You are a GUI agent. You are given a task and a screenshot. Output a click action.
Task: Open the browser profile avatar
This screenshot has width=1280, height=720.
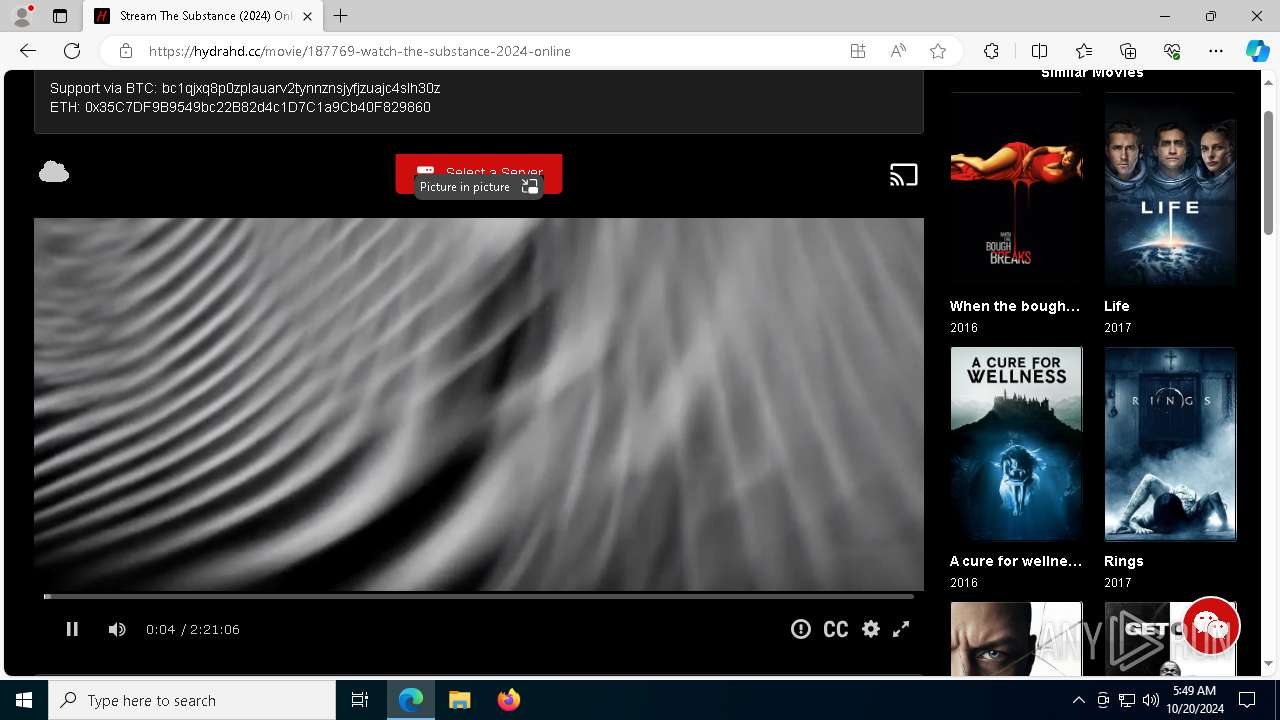(x=22, y=16)
